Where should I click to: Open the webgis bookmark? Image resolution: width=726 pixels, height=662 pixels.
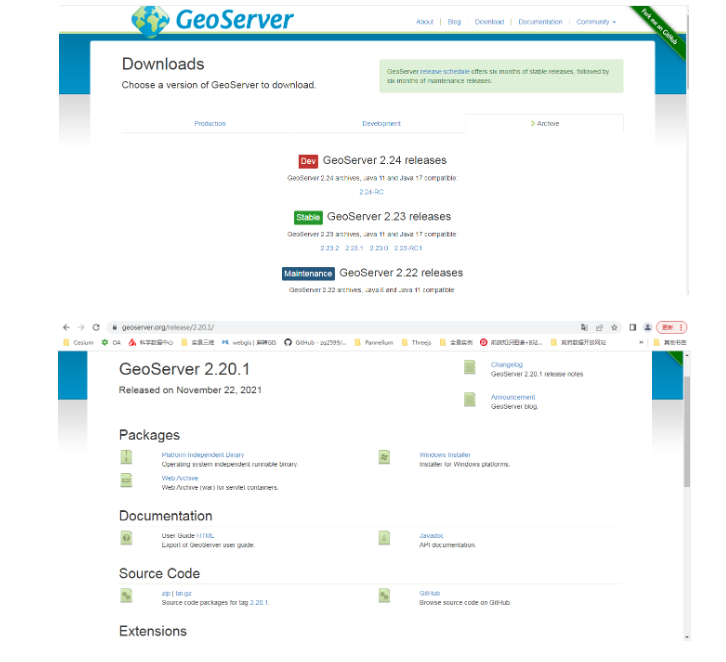(x=249, y=343)
